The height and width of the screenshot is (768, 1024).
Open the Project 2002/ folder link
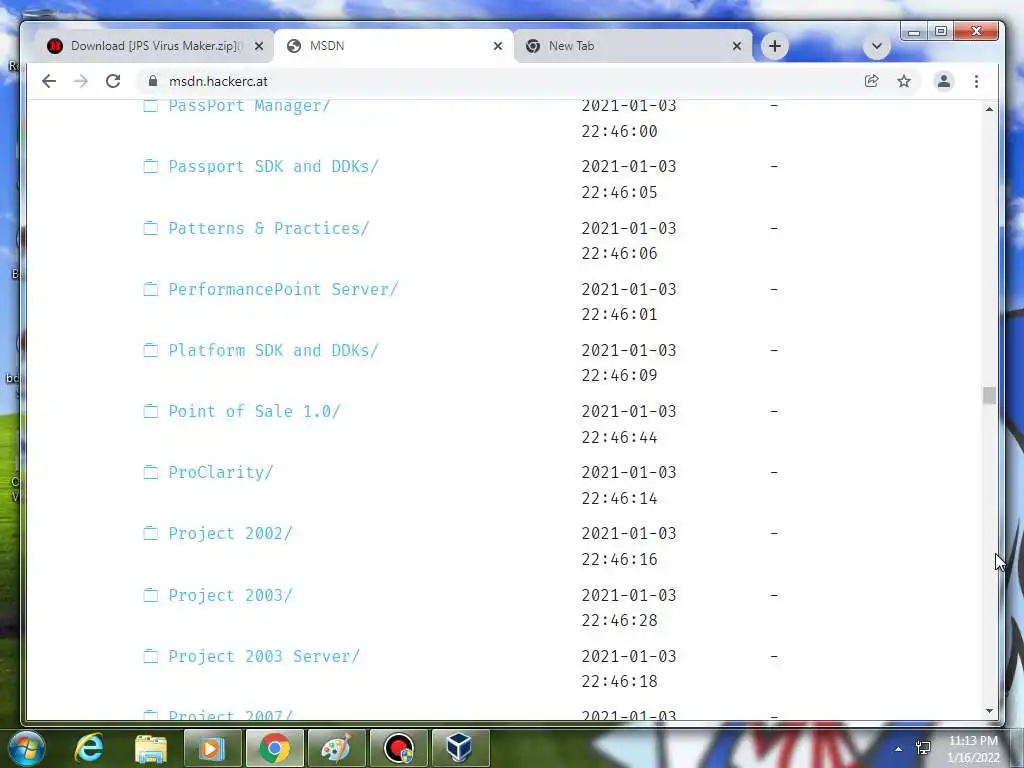click(230, 534)
